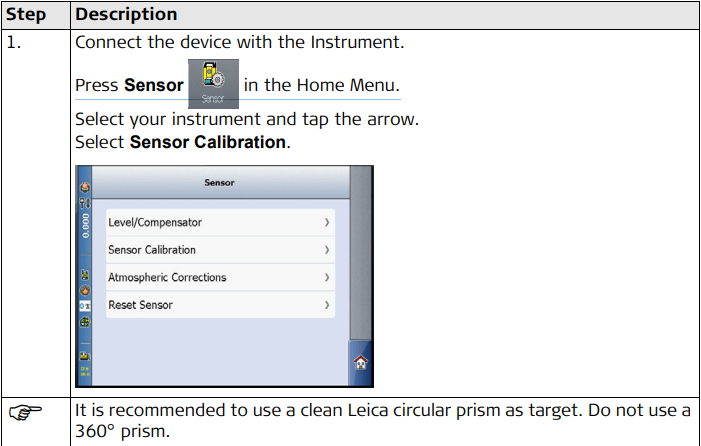
Task: Expand the Sensor Calibration chevron
Action: tap(327, 250)
